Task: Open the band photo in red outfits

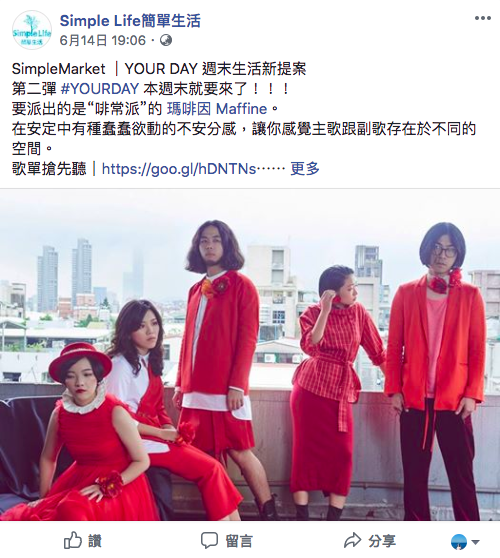Action: (x=250, y=355)
